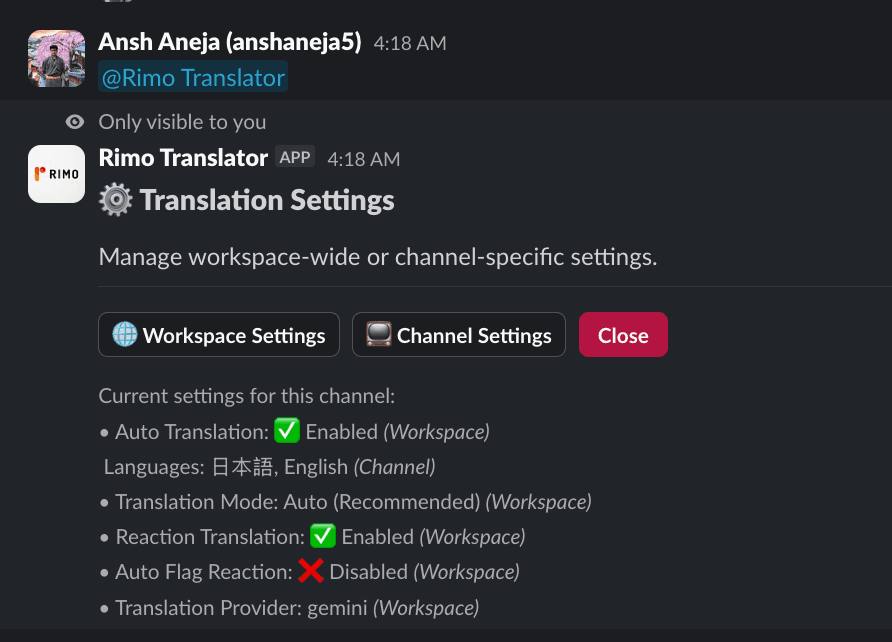Click the globe icon on Workspace Settings button
This screenshot has width=892, height=642.
[126, 334]
